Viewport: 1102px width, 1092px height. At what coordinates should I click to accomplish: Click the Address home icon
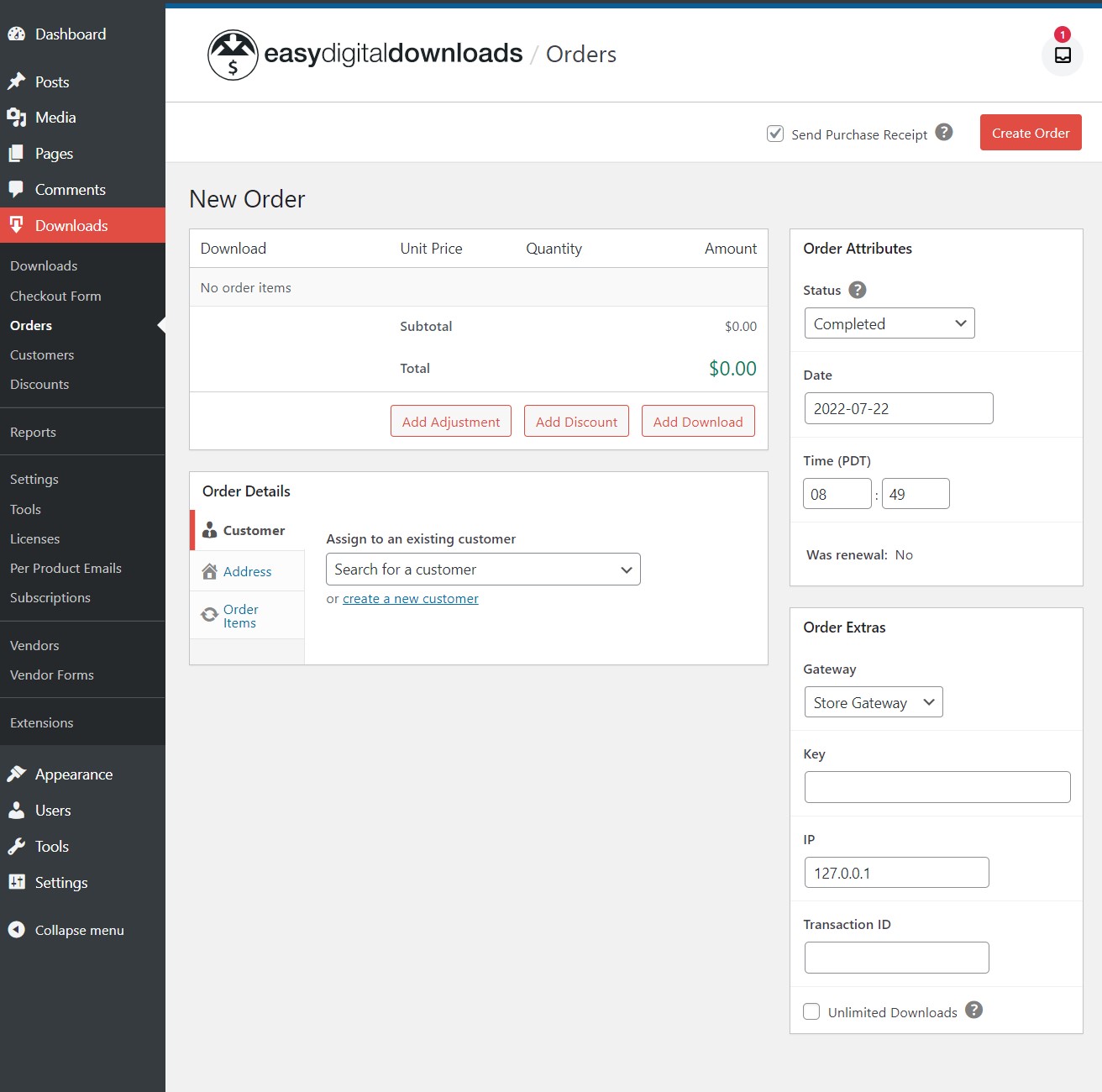click(210, 571)
